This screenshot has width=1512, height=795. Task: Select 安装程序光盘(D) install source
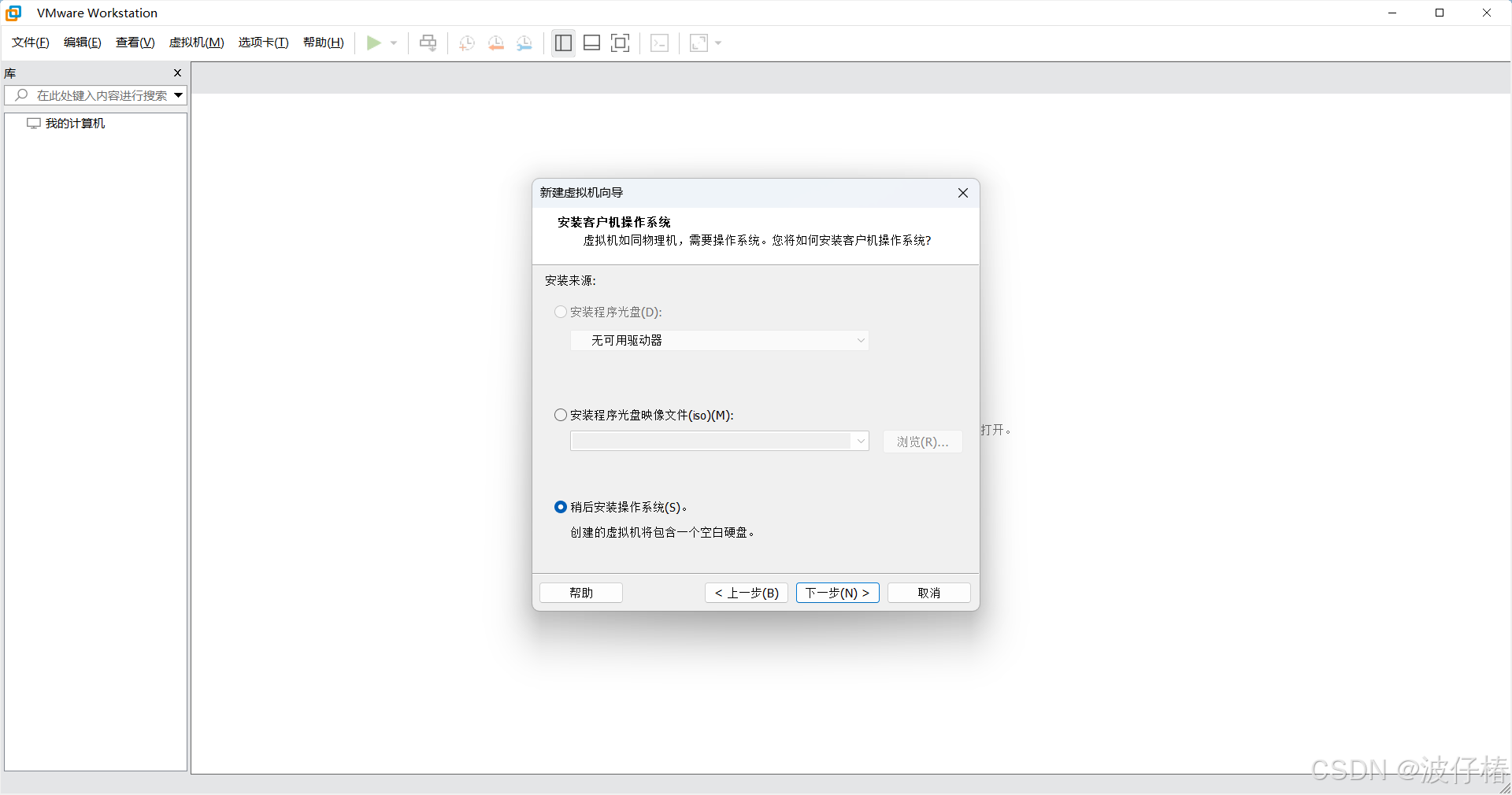click(560, 312)
